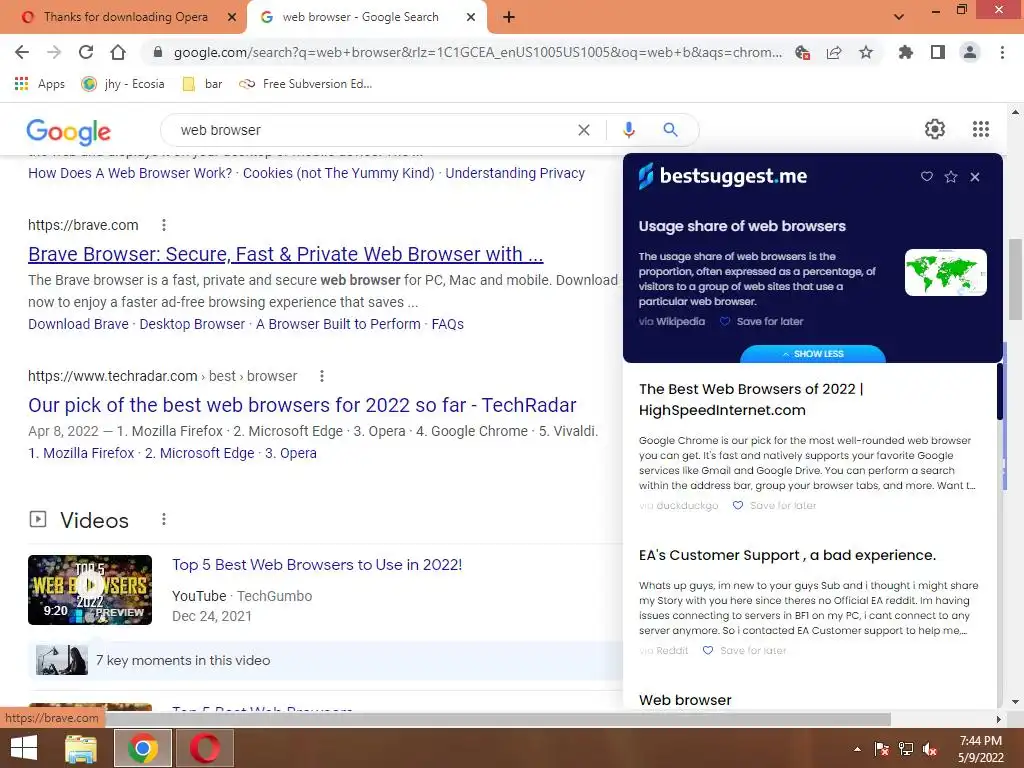Close the Thanks for downloading Opera tab
The width and height of the screenshot is (1024, 768).
coord(232,17)
